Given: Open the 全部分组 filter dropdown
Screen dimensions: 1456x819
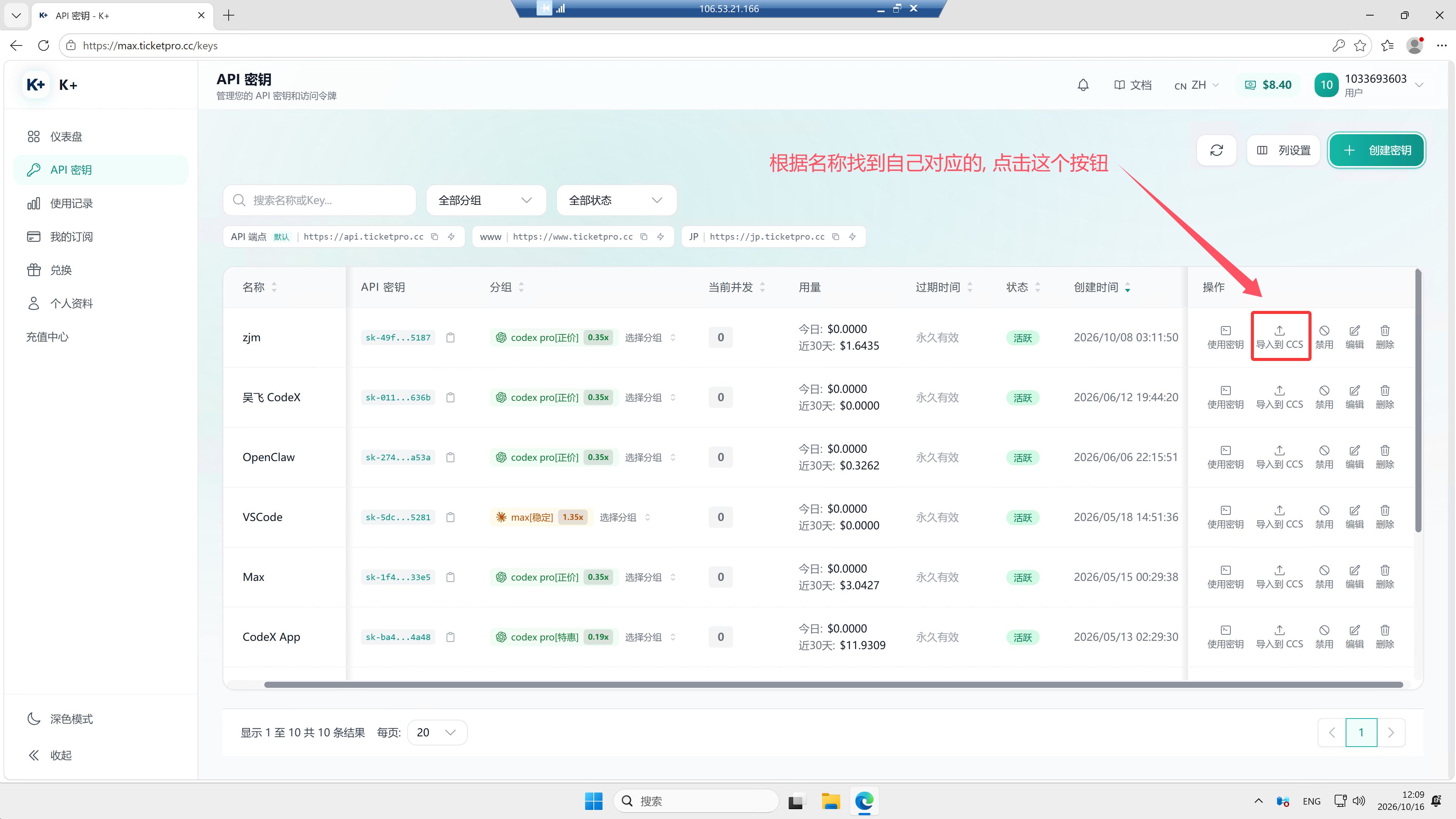Looking at the screenshot, I should click(x=486, y=200).
